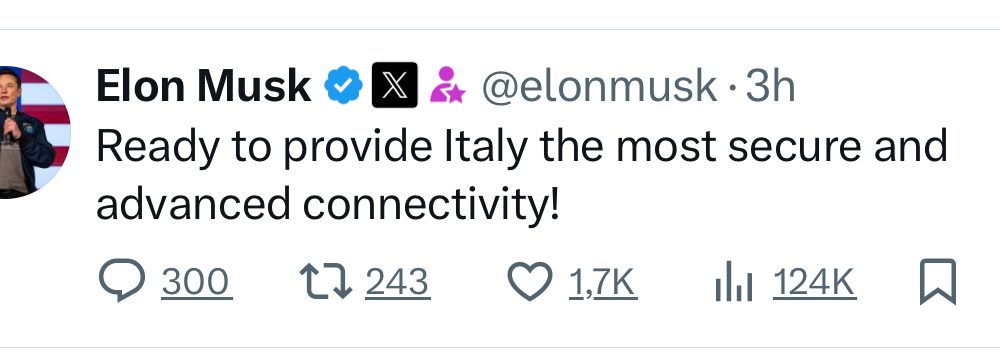Screen dimensions: 1000x363
Task: Click the reply speech bubble icon
Action: [x=122, y=279]
